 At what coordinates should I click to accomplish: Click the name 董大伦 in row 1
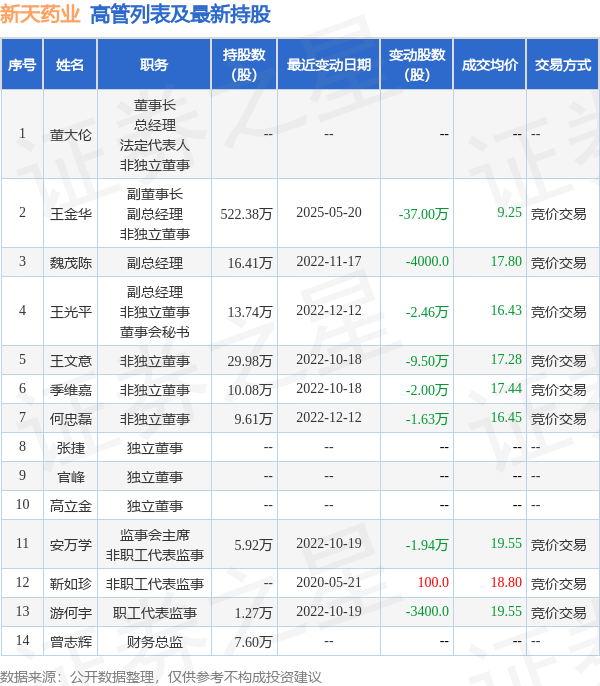pos(70,135)
